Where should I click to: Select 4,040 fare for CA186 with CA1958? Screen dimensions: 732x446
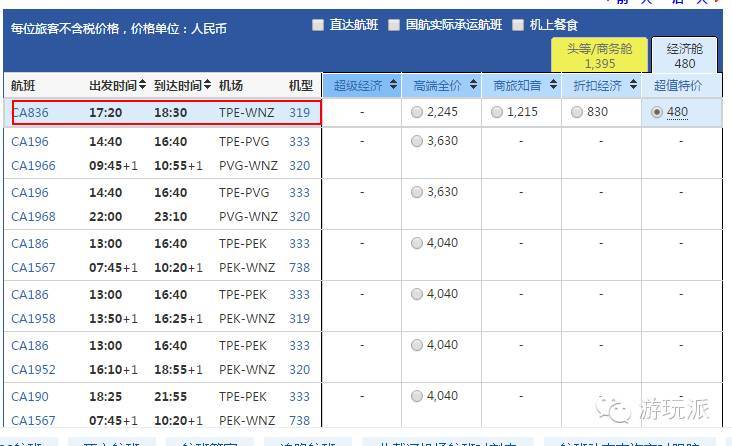416,294
